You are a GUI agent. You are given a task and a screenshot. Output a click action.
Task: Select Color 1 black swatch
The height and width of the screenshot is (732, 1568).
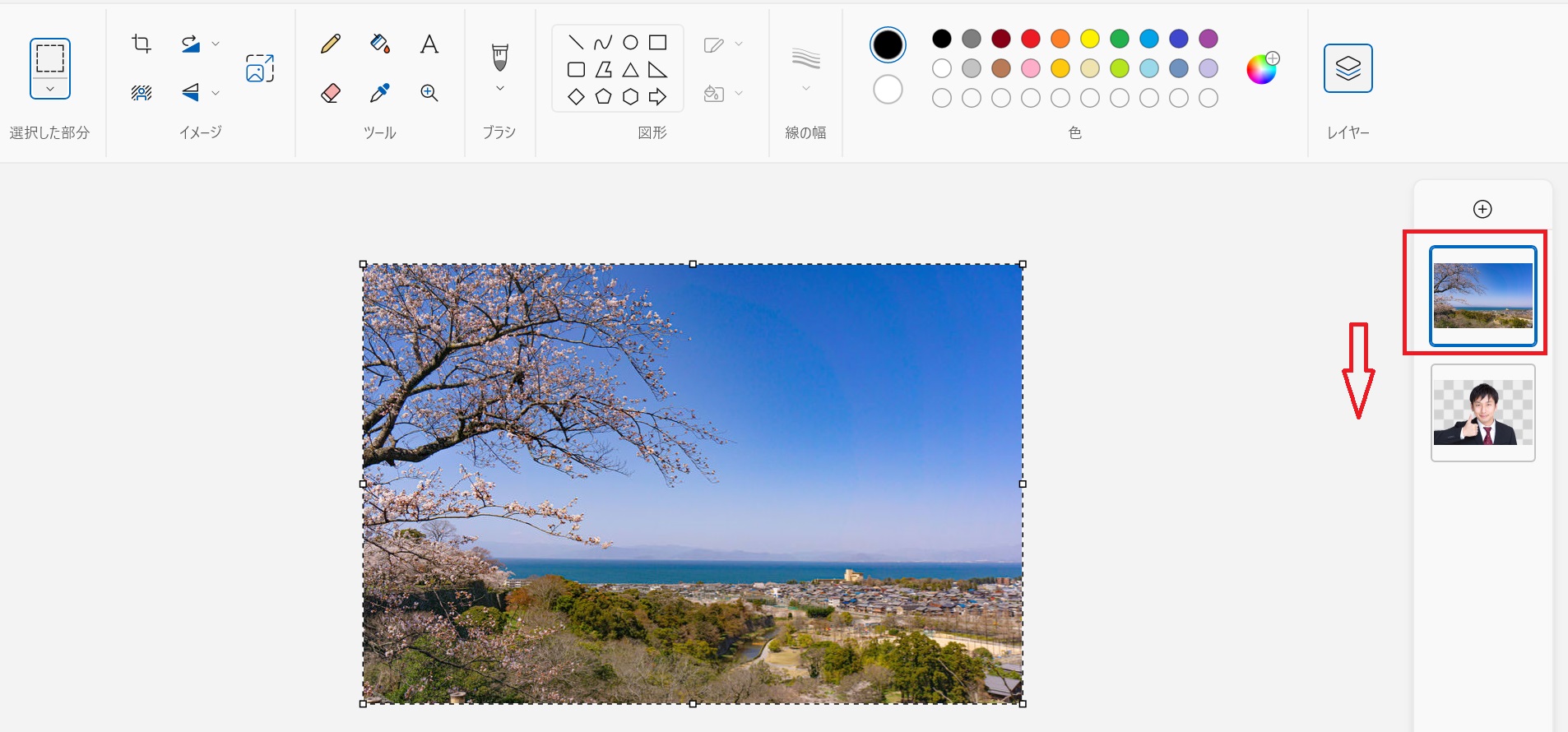[x=888, y=45]
